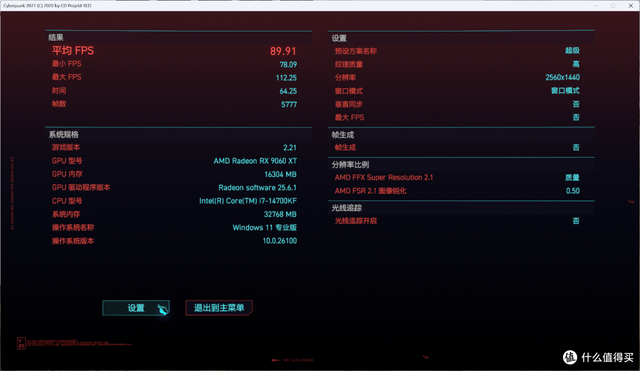Click the 预设方案名称 超级 value
640x371 pixels.
pos(572,51)
